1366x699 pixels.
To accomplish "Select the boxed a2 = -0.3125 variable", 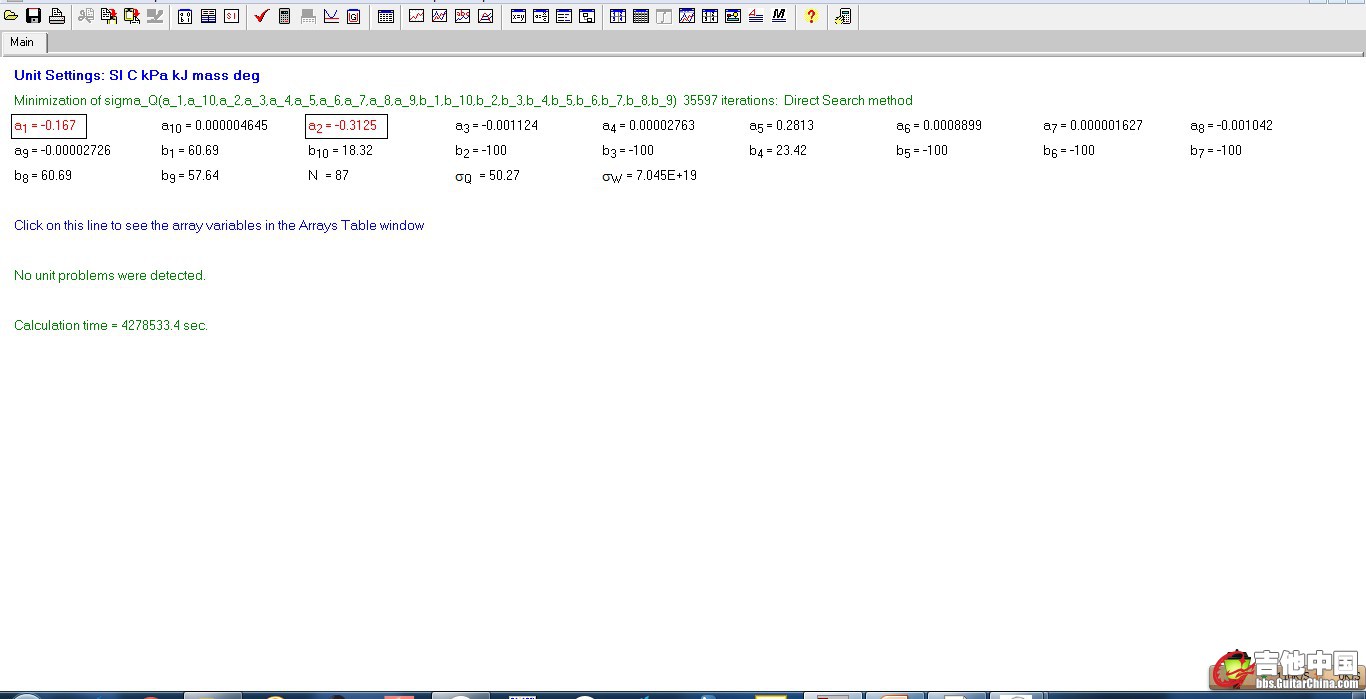I will coord(346,126).
